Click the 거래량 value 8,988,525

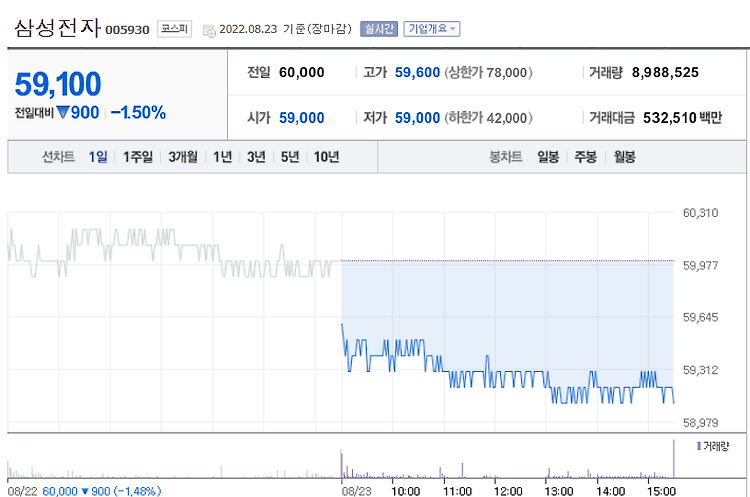(665, 72)
